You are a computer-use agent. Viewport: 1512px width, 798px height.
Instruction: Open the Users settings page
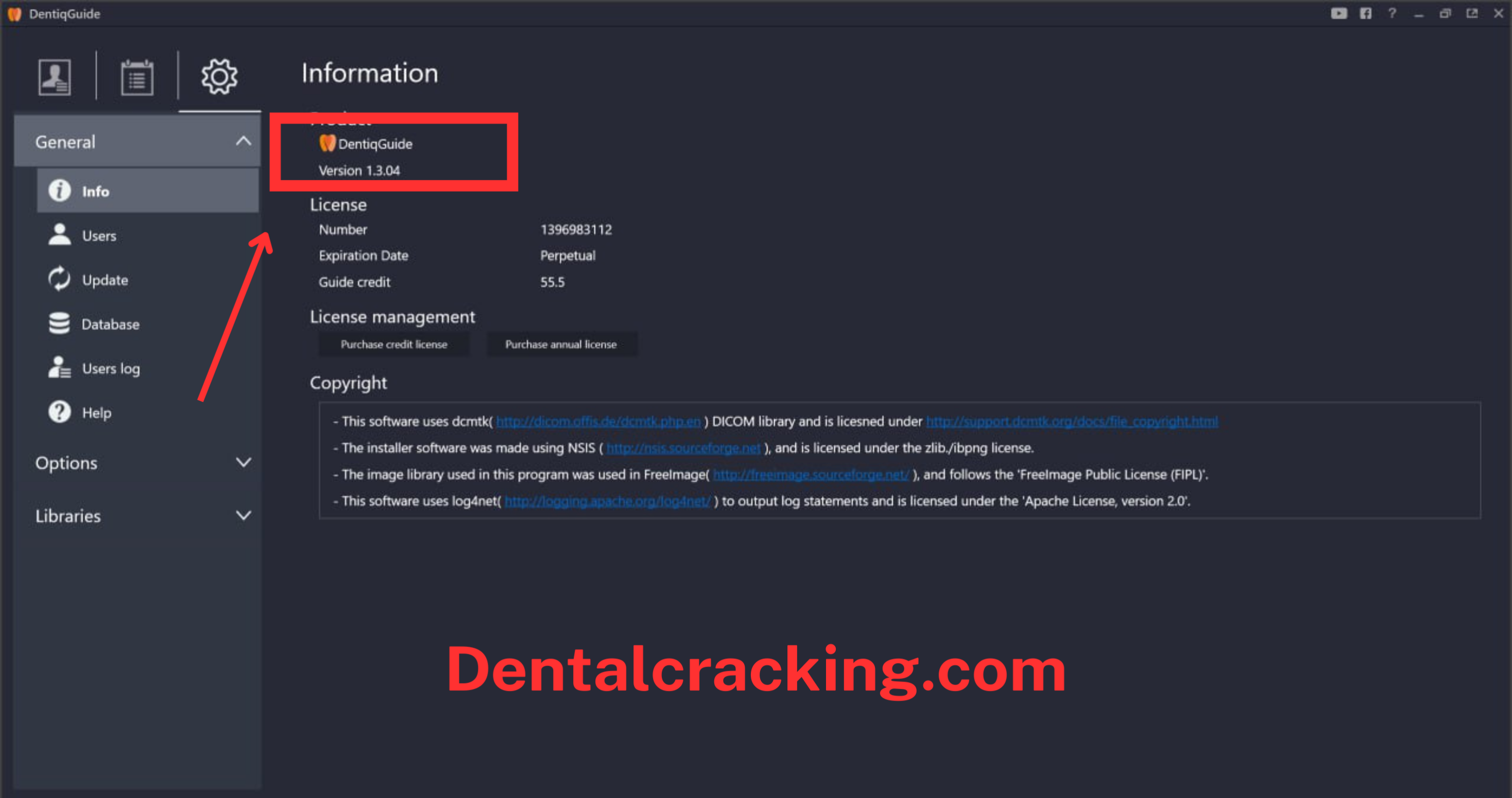147,235
